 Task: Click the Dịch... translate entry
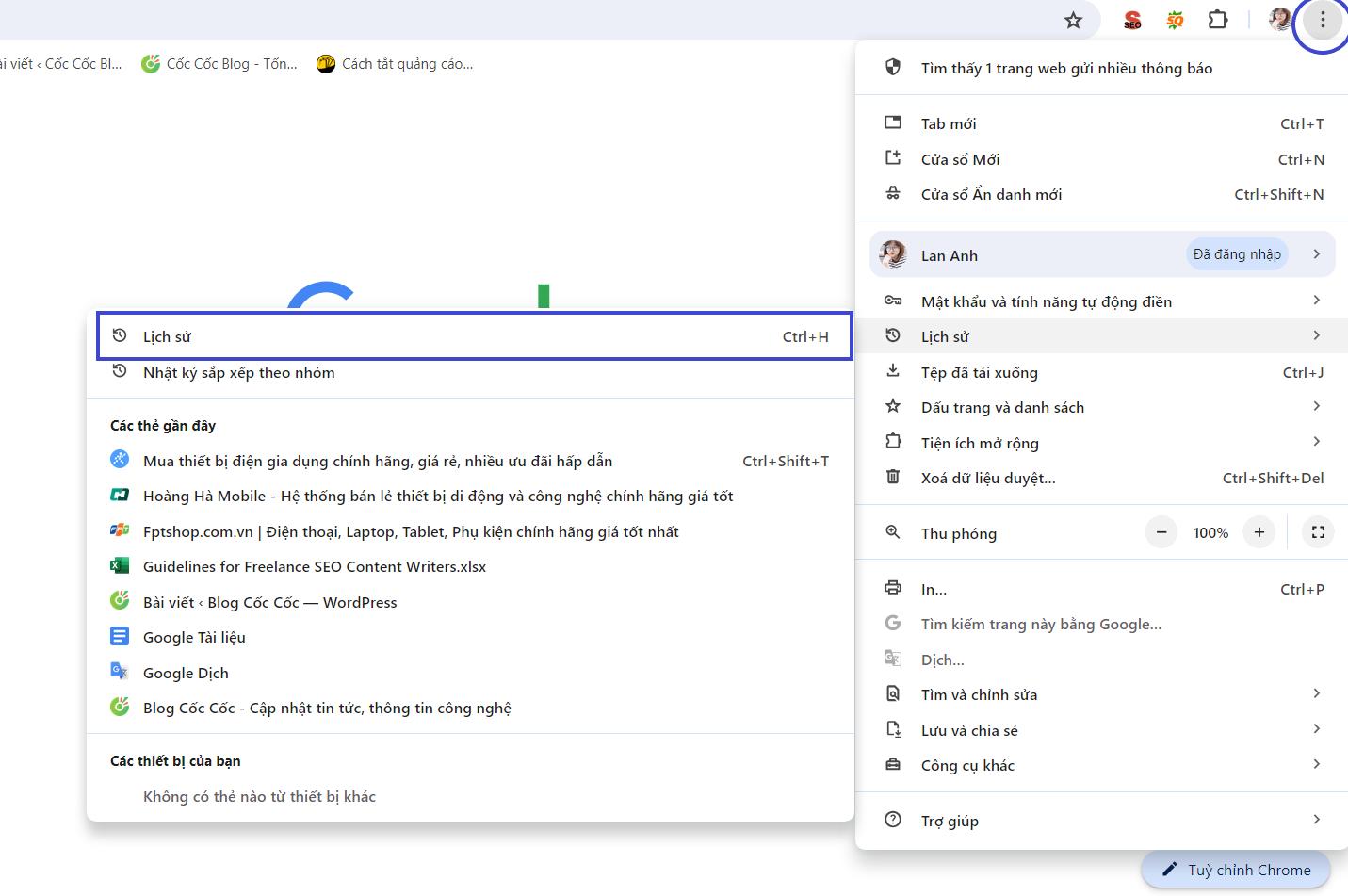click(1102, 660)
